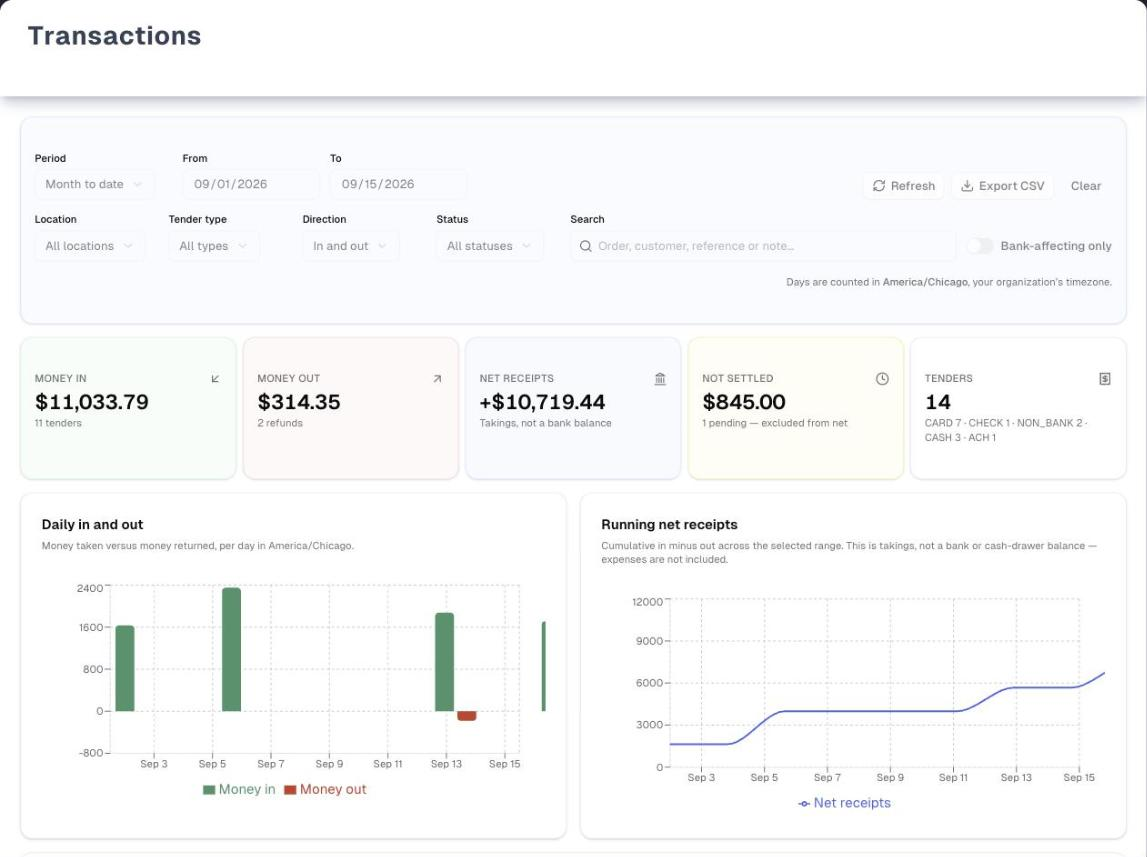1147x857 pixels.
Task: Click the Refresh button
Action: [x=903, y=186]
